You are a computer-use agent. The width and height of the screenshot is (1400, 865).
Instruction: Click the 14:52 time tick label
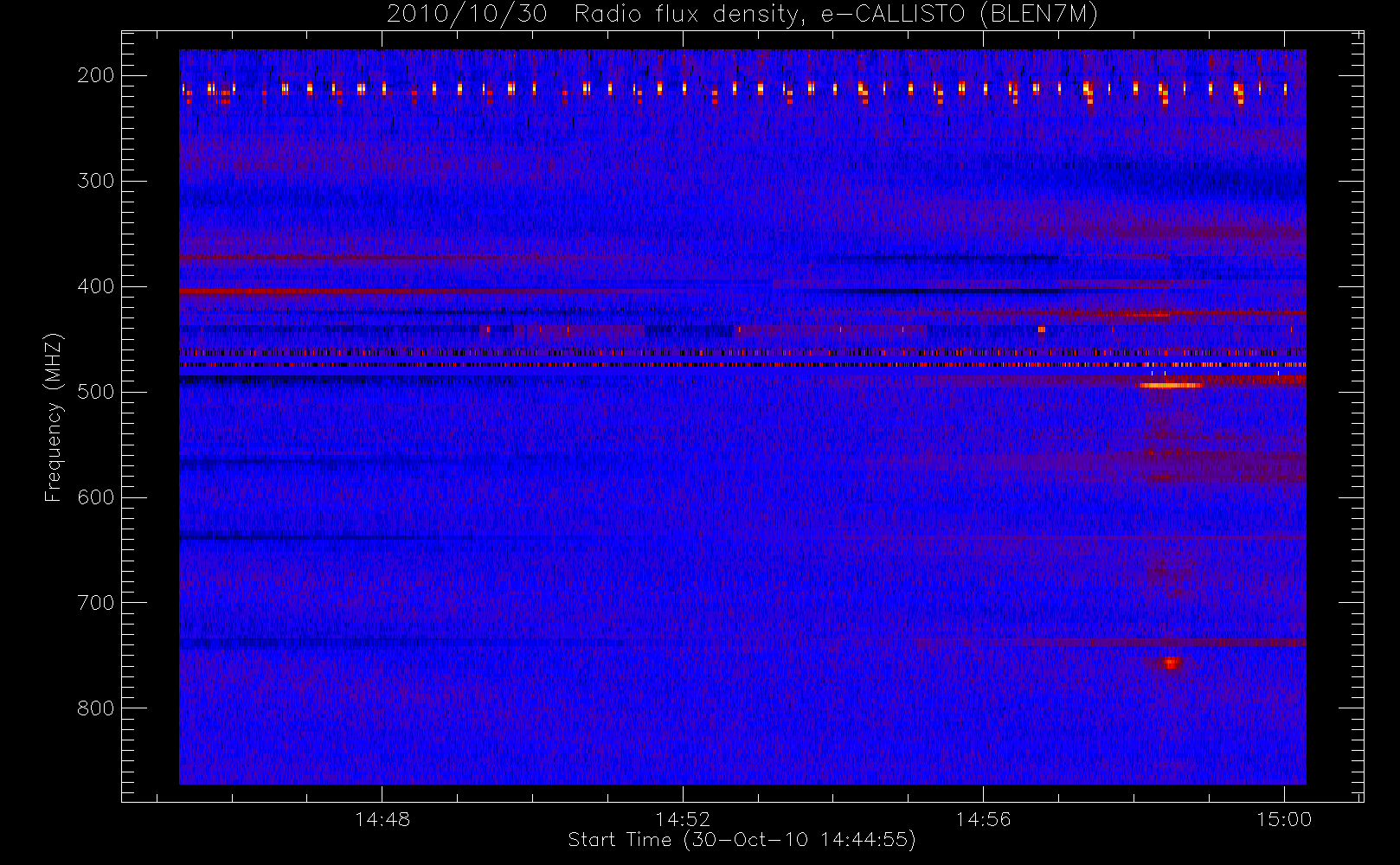coord(683,819)
